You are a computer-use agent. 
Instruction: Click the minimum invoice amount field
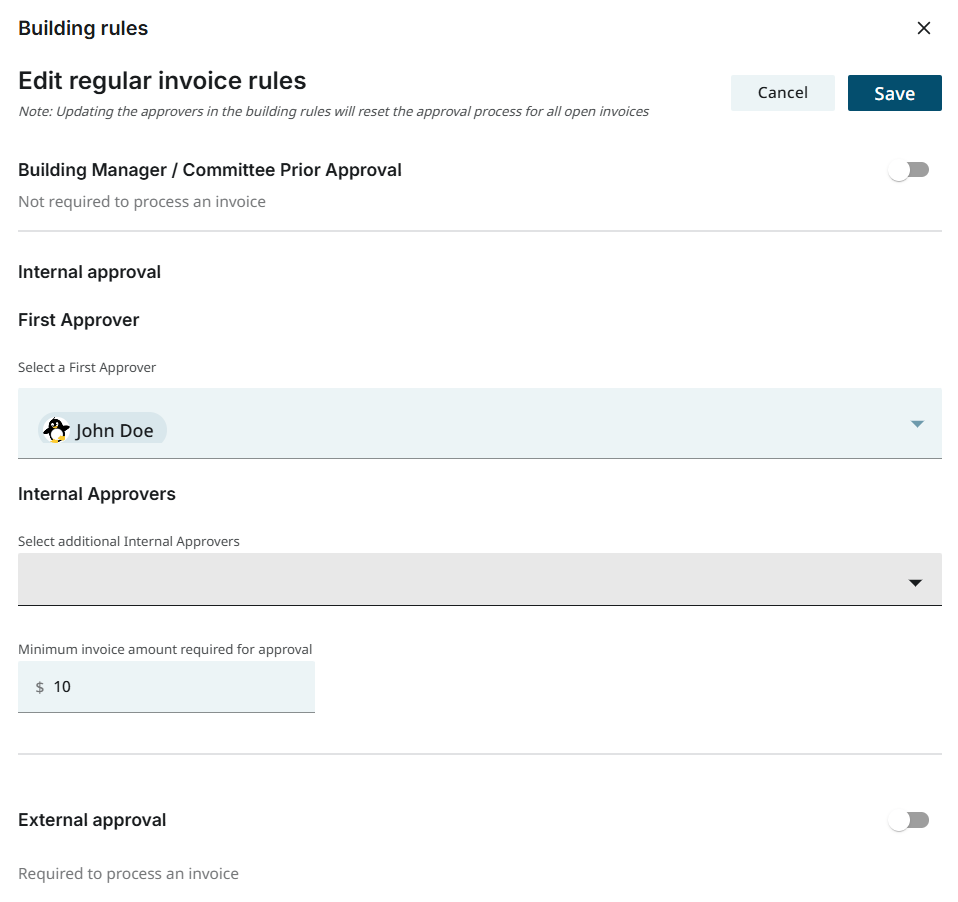coord(180,687)
